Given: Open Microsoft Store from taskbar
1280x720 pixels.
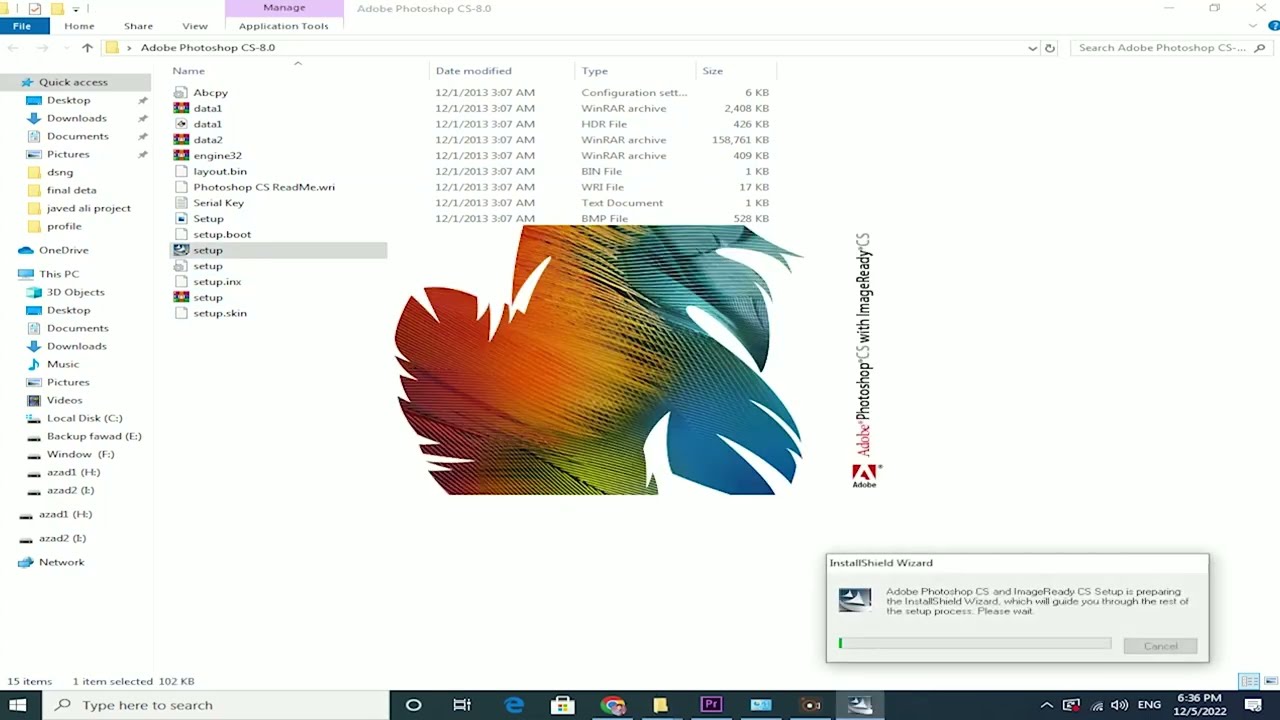Looking at the screenshot, I should (562, 705).
